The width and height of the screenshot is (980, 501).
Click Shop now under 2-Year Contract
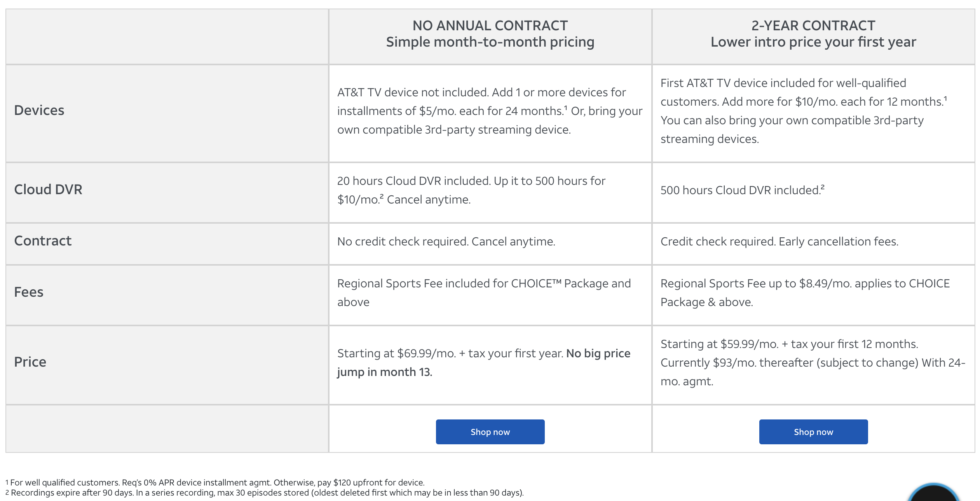click(813, 432)
